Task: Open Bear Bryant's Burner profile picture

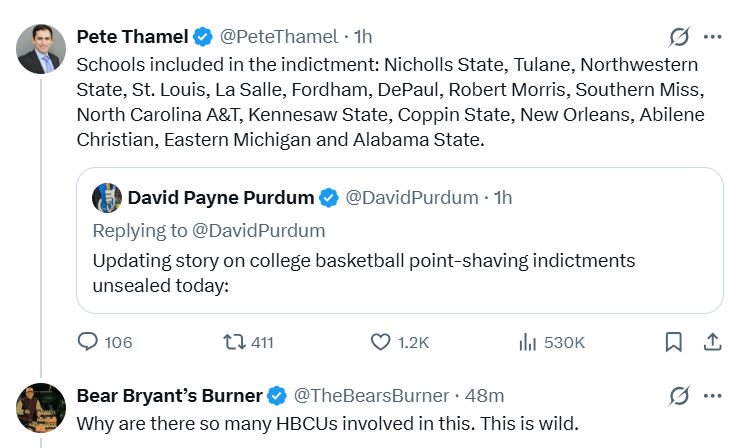Action: point(41,407)
